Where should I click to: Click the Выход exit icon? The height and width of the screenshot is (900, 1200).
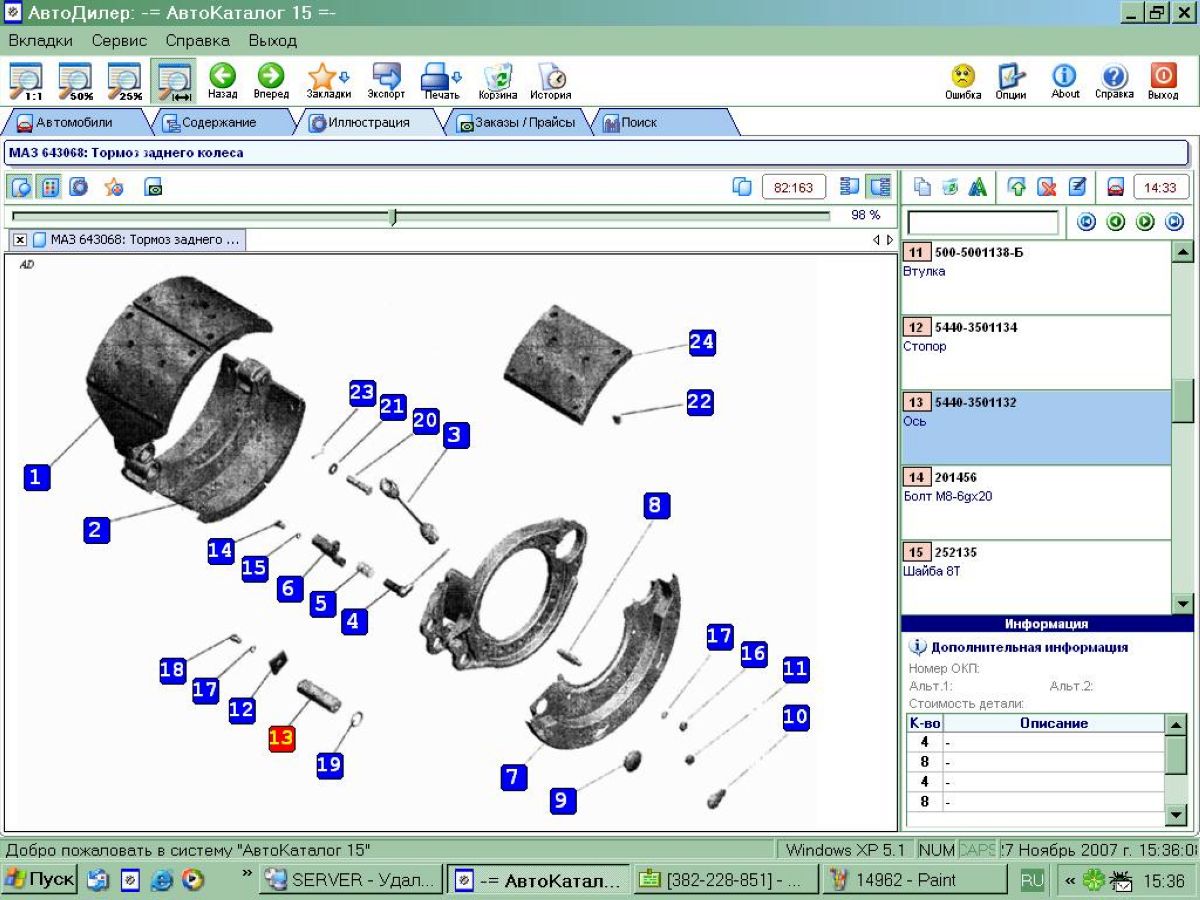(x=1163, y=81)
